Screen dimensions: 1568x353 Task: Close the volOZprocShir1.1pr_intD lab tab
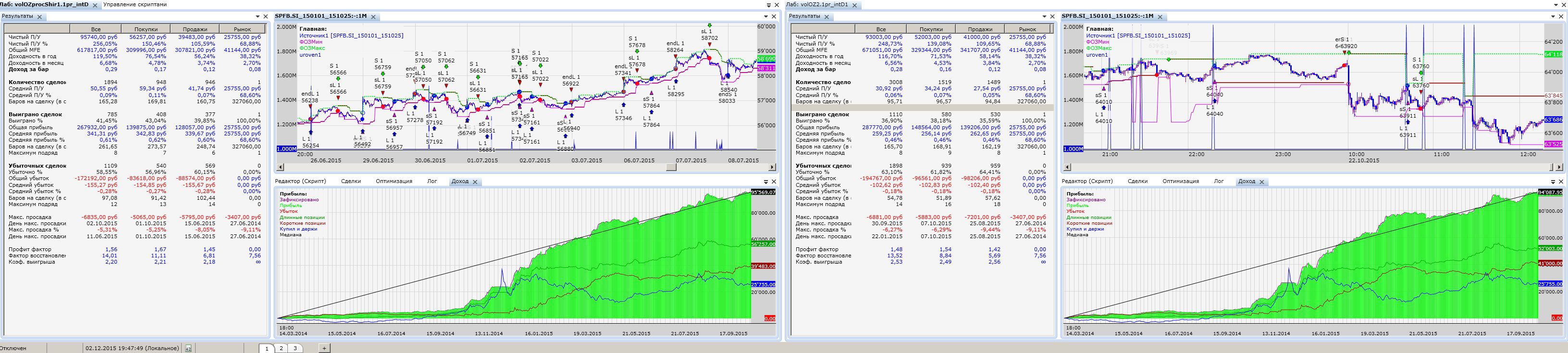(x=95, y=5)
